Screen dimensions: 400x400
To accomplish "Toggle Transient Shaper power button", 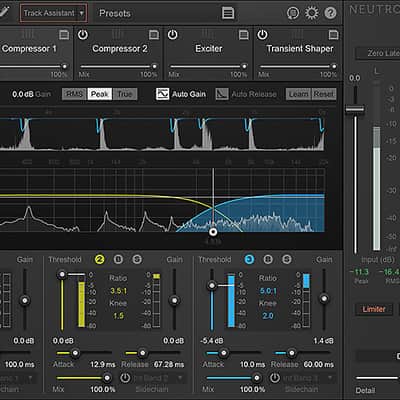I will (262, 35).
